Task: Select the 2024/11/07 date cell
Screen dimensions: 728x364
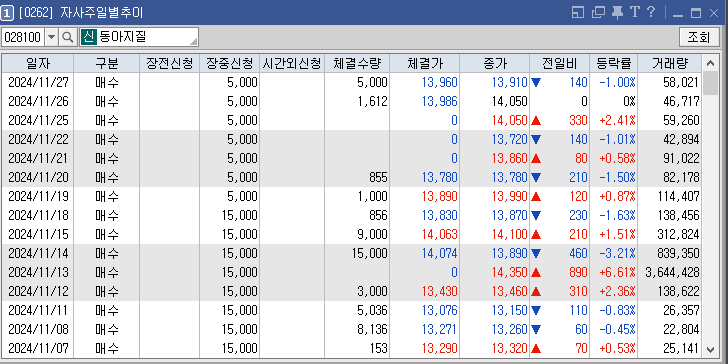Action: coord(38,348)
